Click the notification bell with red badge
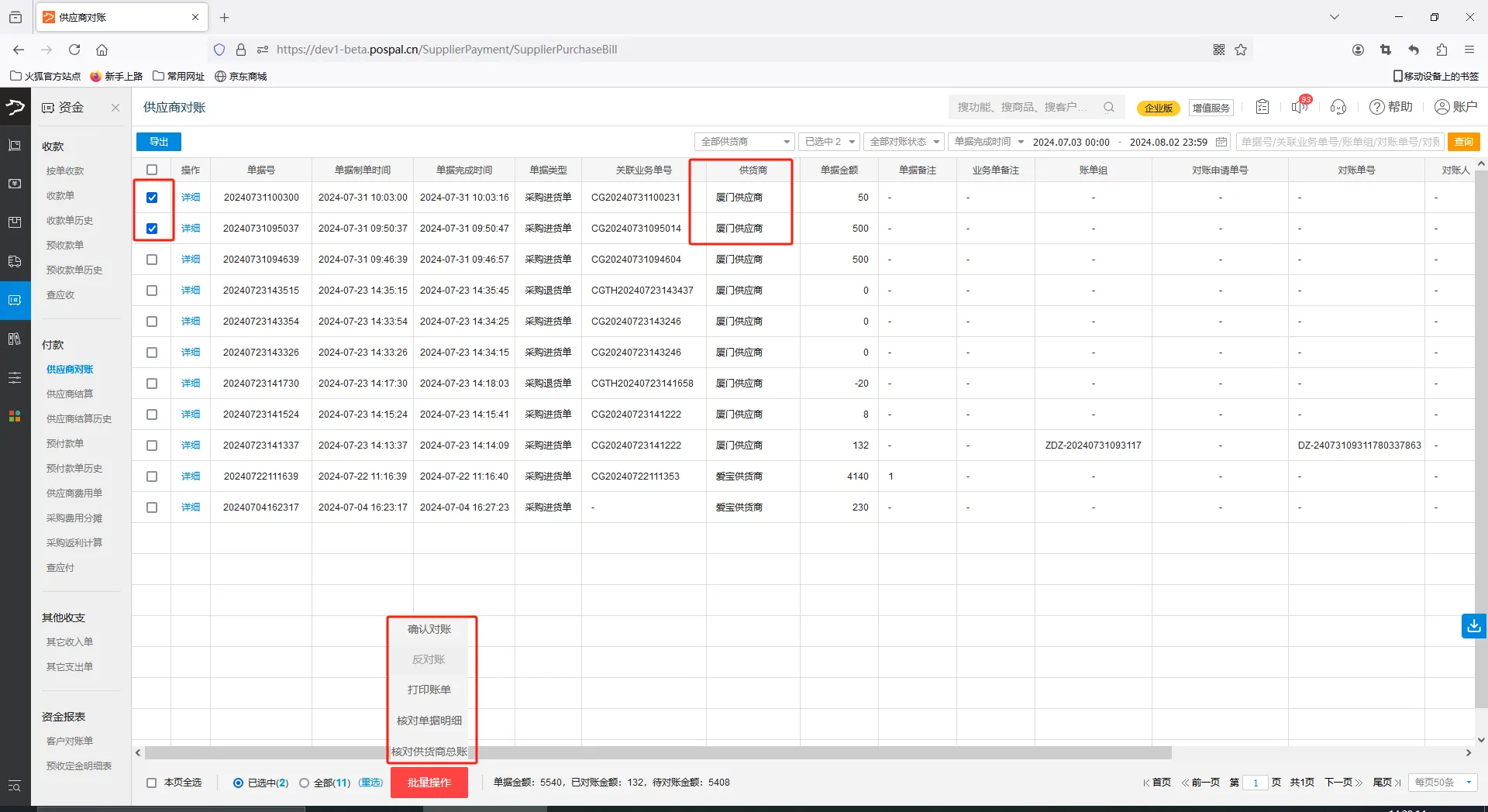1488x812 pixels. coord(1300,107)
